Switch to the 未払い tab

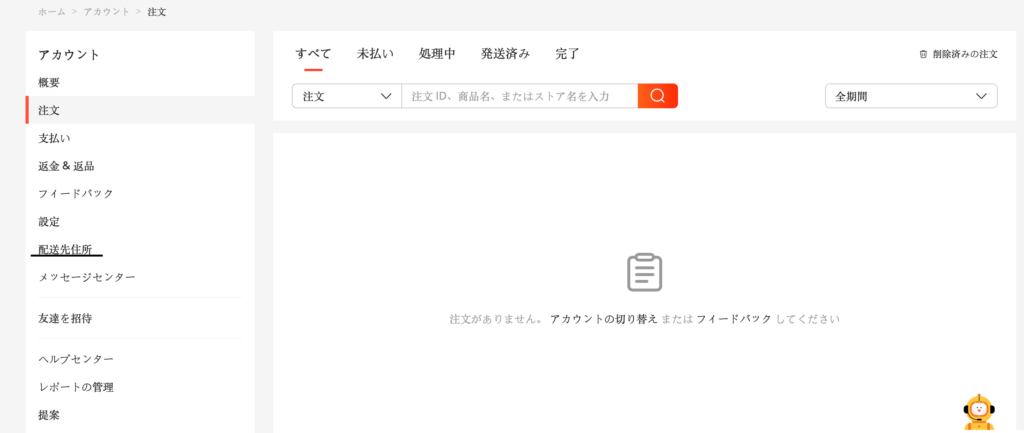tap(374, 54)
